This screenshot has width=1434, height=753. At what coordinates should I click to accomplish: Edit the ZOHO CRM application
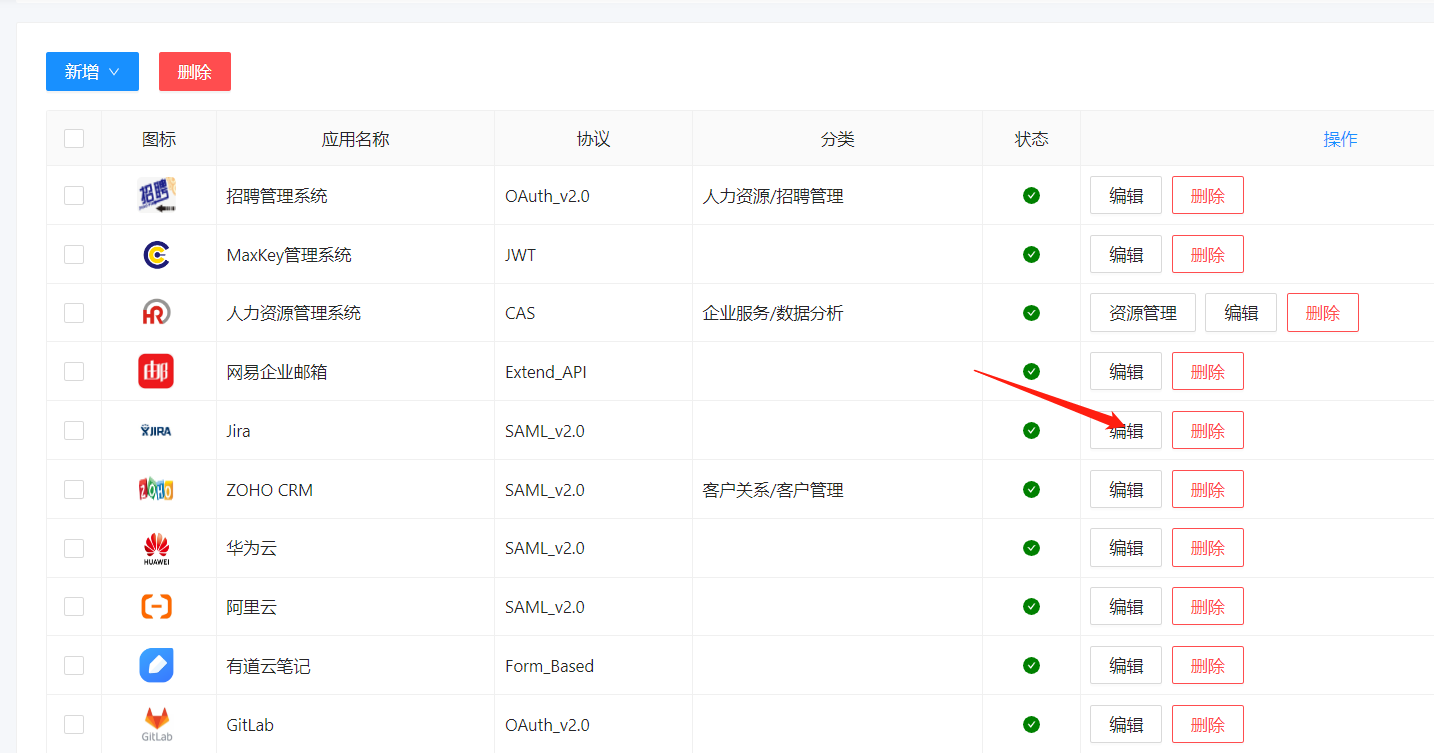pos(1126,489)
